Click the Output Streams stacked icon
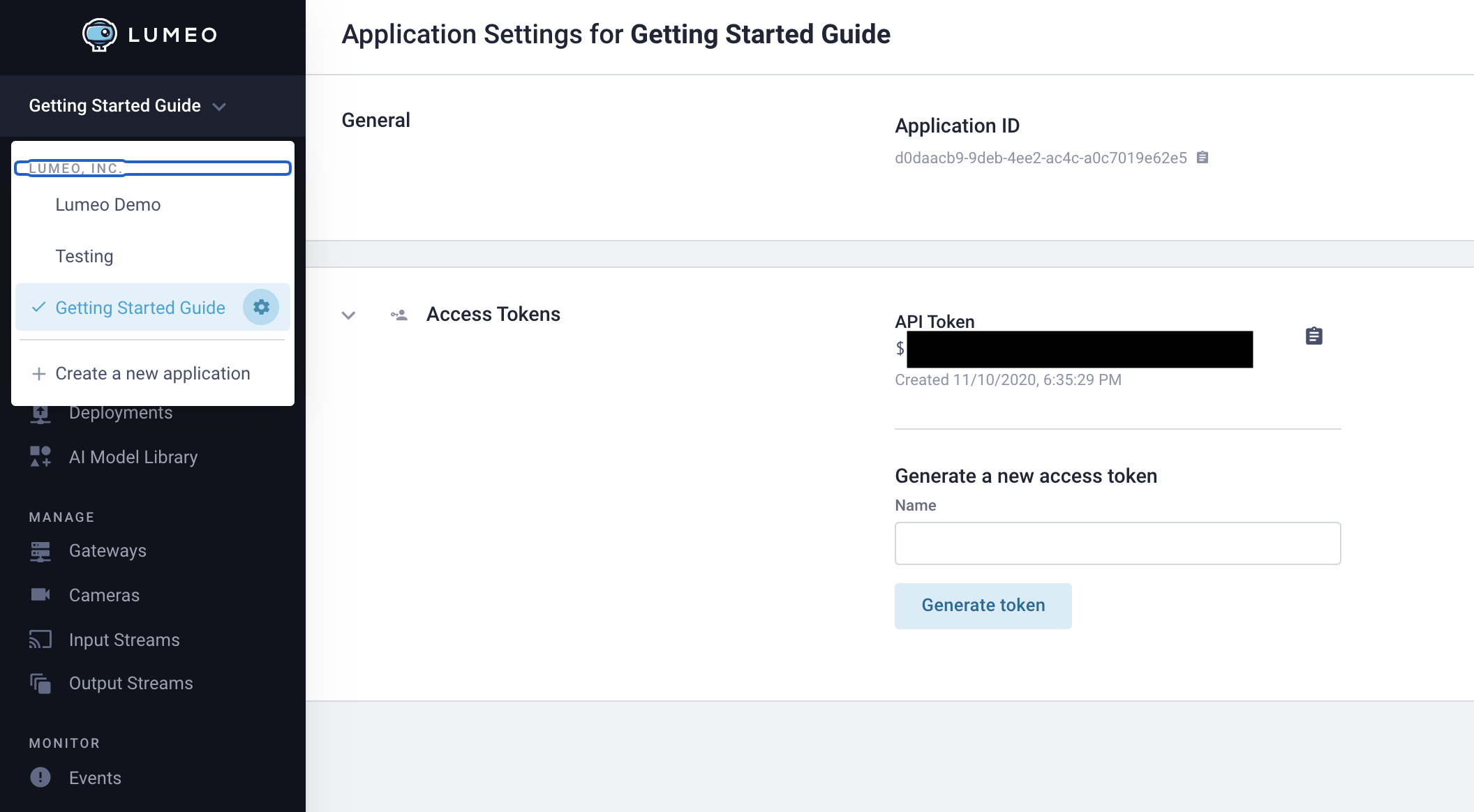1474x812 pixels. click(x=40, y=684)
